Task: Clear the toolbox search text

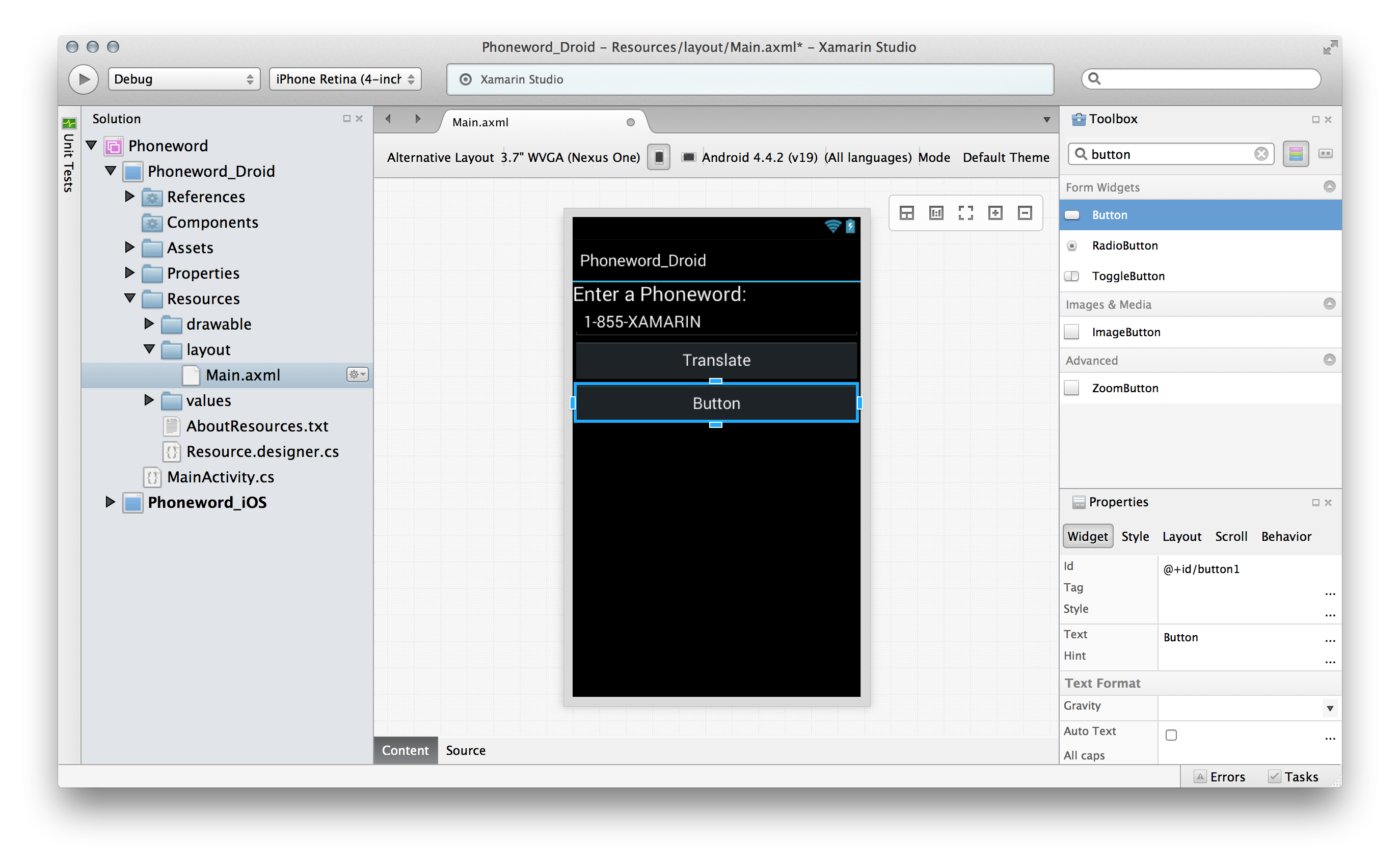Action: (1261, 154)
